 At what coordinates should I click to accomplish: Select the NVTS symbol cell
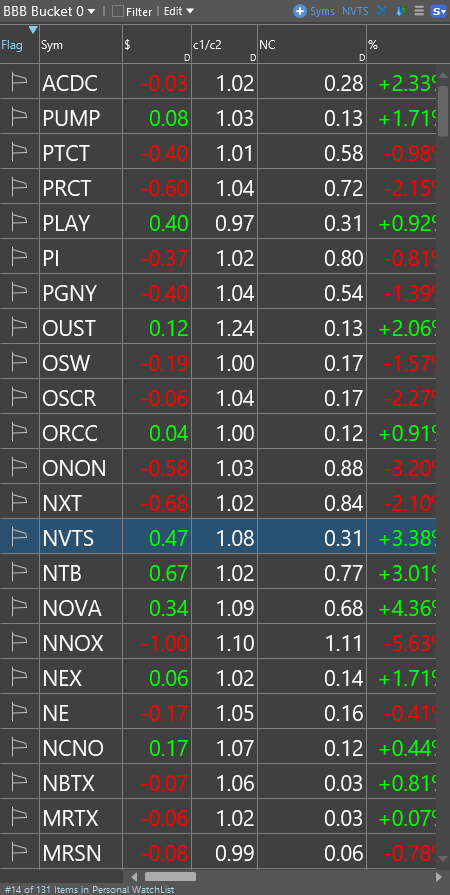[81, 538]
